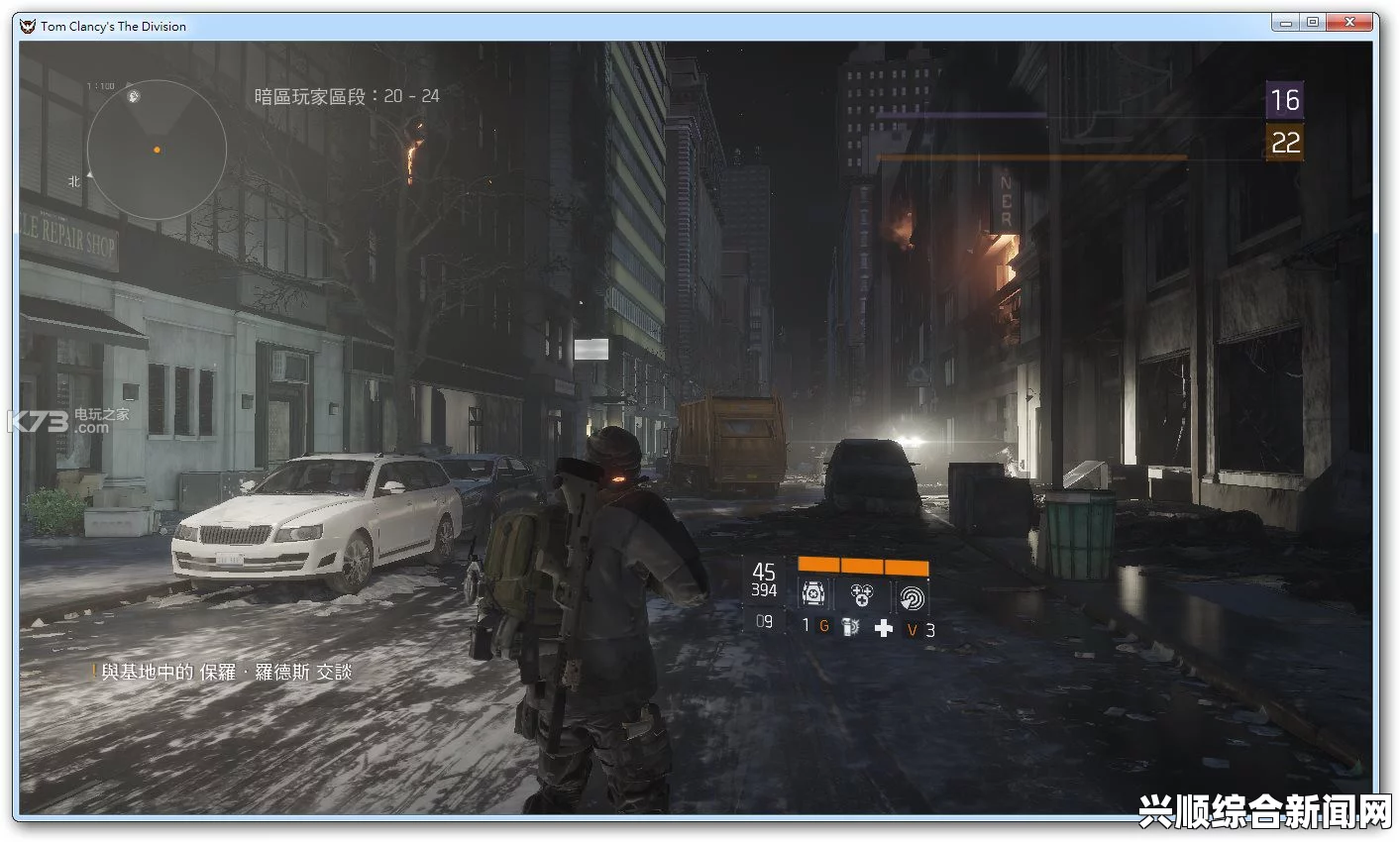Click the orange exclamation mission marker

[94, 672]
